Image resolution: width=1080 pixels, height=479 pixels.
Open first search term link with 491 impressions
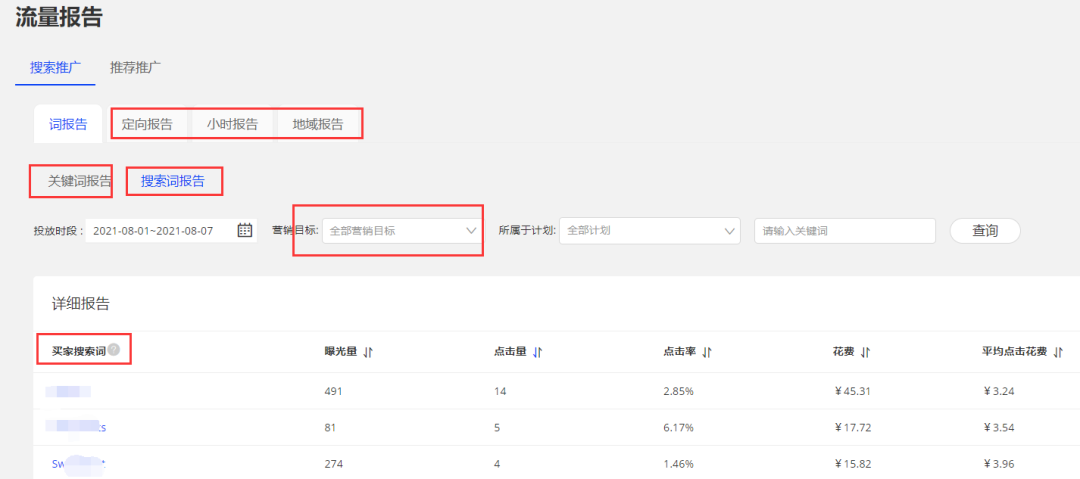(x=68, y=391)
